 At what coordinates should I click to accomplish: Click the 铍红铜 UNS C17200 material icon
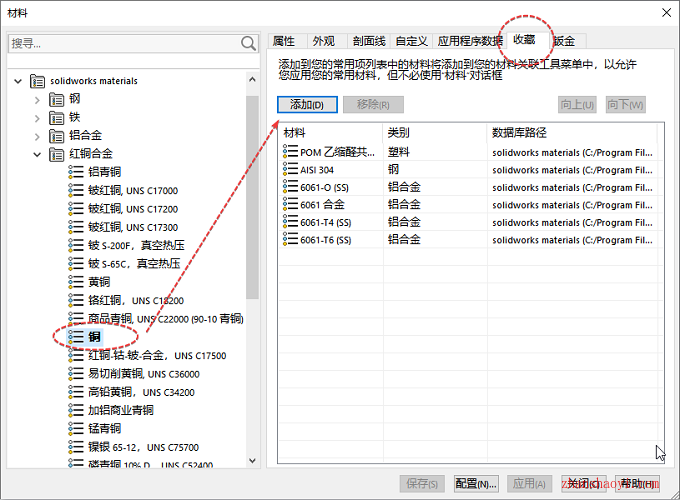click(x=75, y=209)
